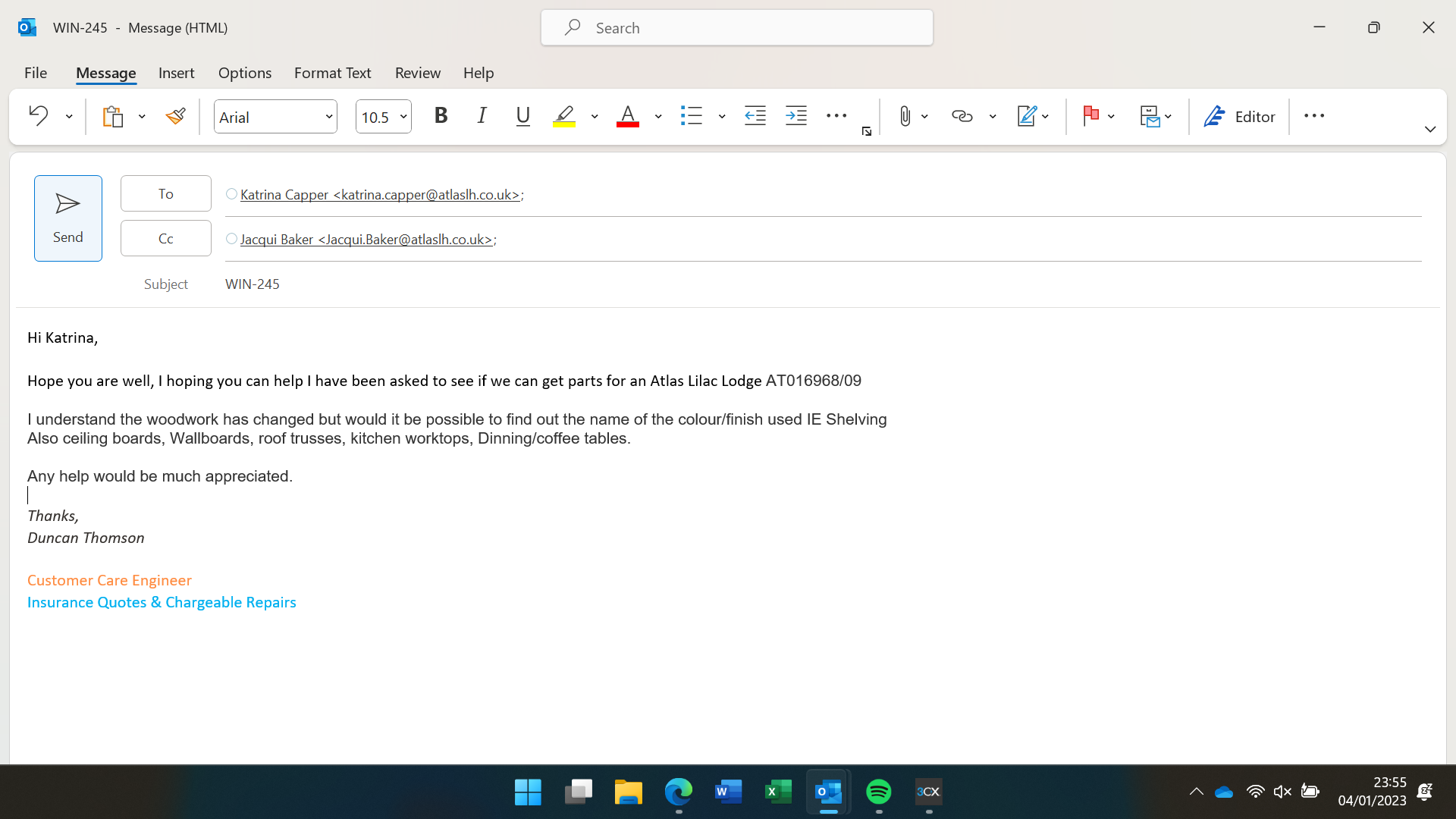Toggle Underline formatting
The image size is (1456, 819).
522,116
